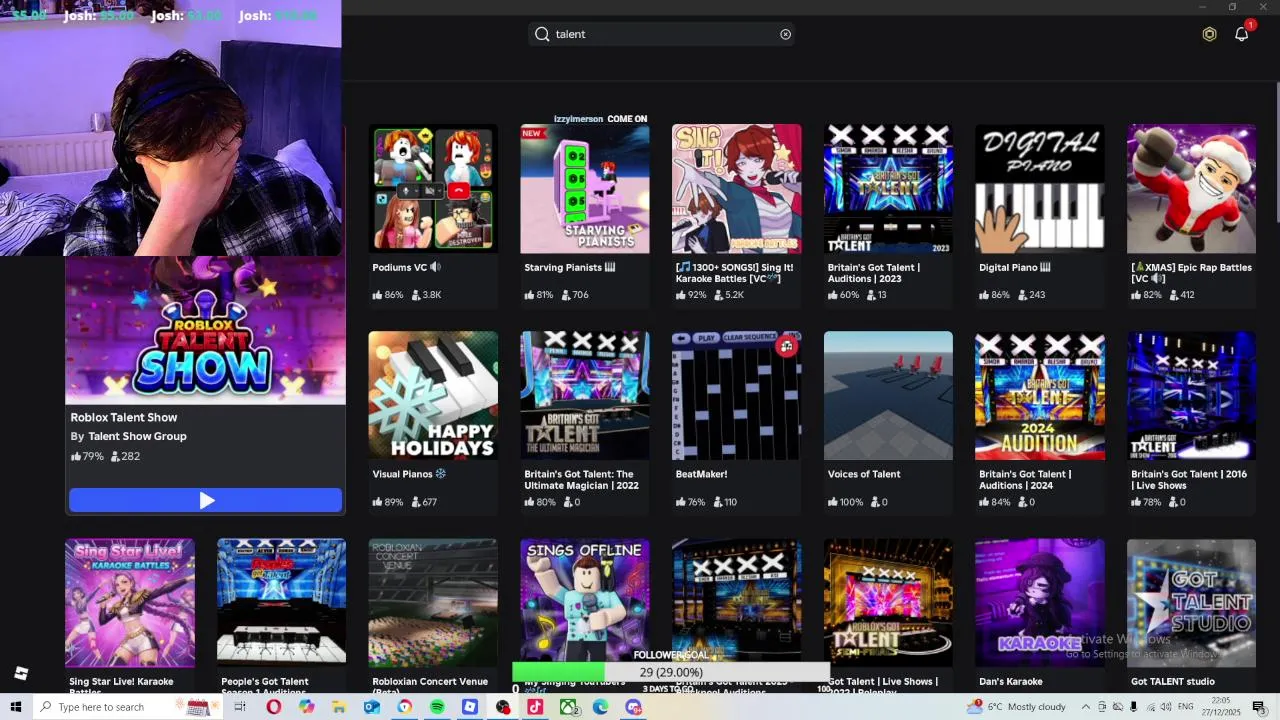Open the Sing Star Live! Karaoke thumbnail
Screen dimensions: 1280x720
(x=130, y=602)
